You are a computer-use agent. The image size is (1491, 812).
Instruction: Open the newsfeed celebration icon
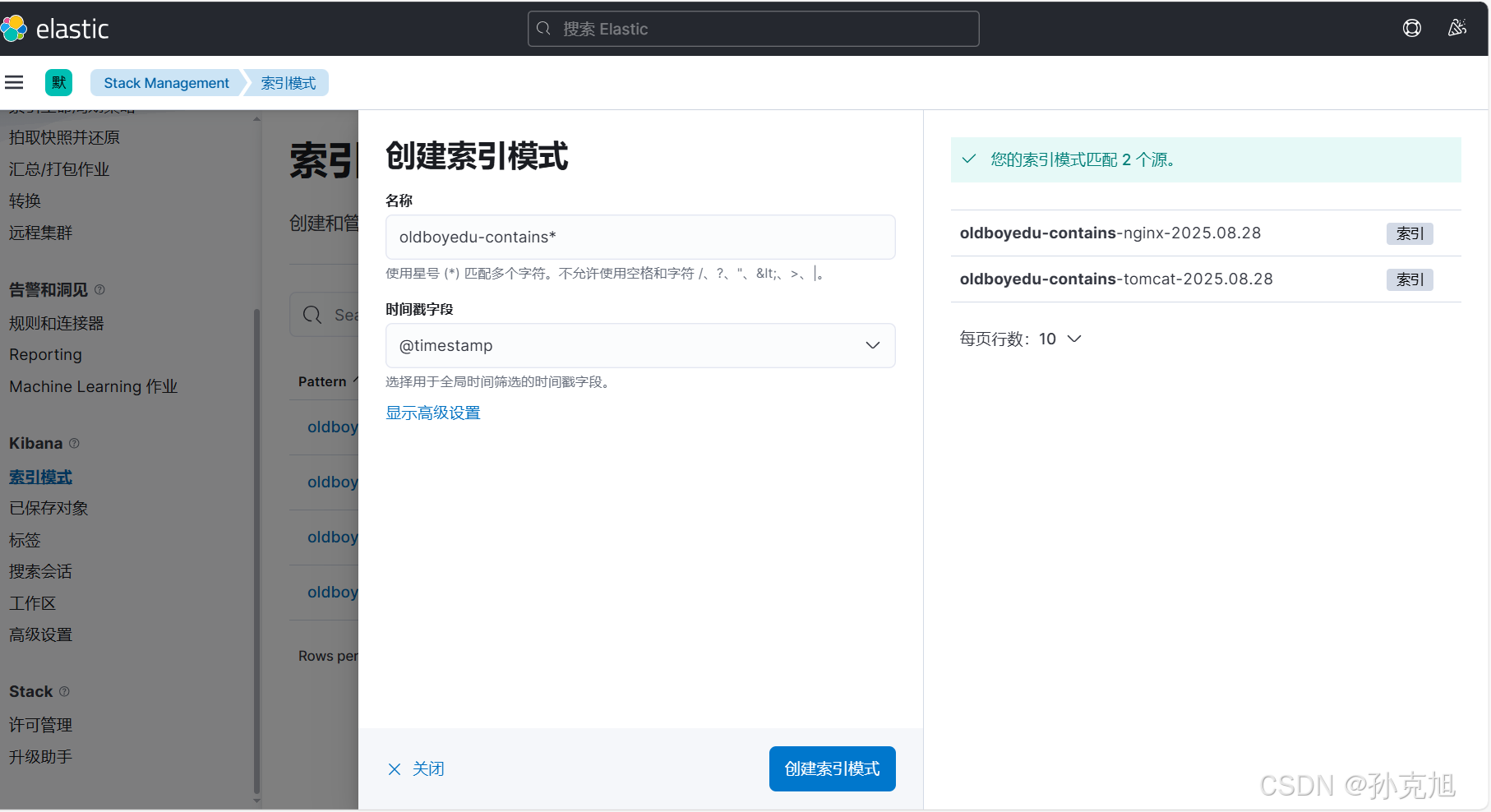click(1457, 29)
